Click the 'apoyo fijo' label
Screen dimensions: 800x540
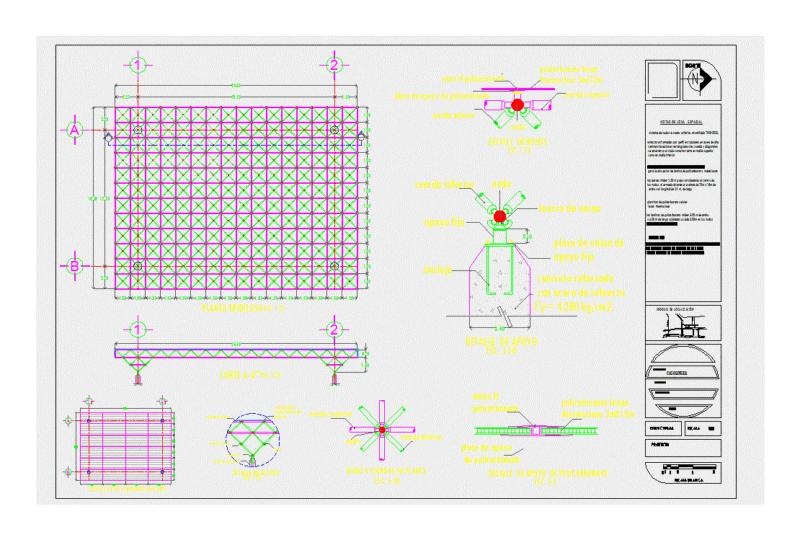[x=444, y=223]
